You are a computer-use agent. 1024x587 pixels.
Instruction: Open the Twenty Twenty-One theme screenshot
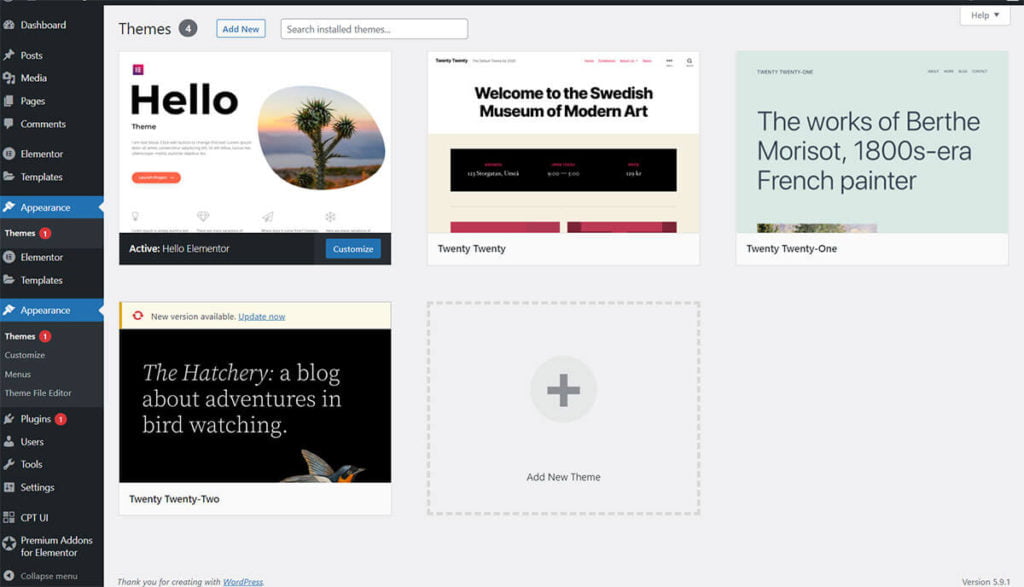coord(872,142)
